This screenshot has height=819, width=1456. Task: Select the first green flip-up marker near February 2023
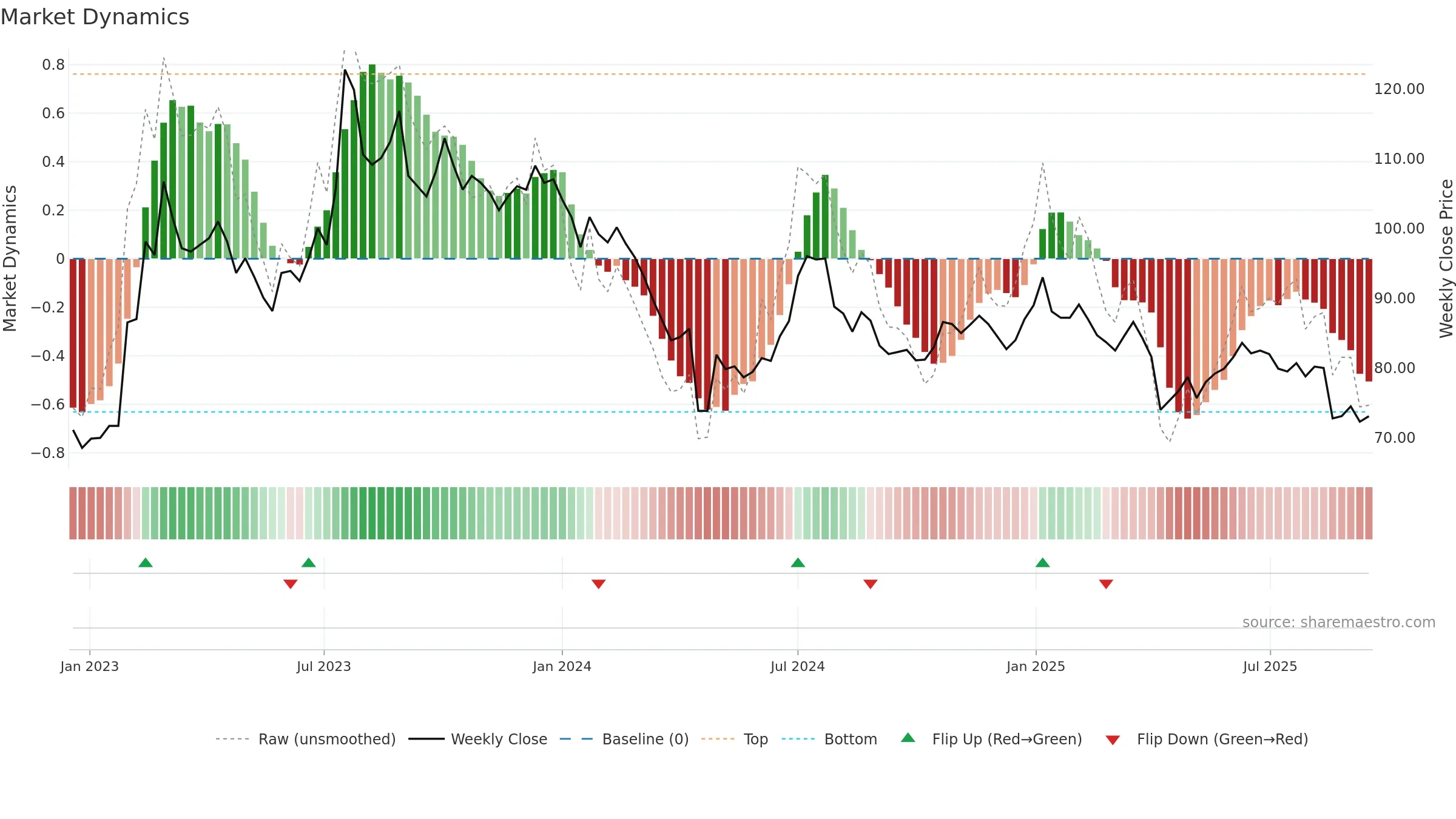146,562
